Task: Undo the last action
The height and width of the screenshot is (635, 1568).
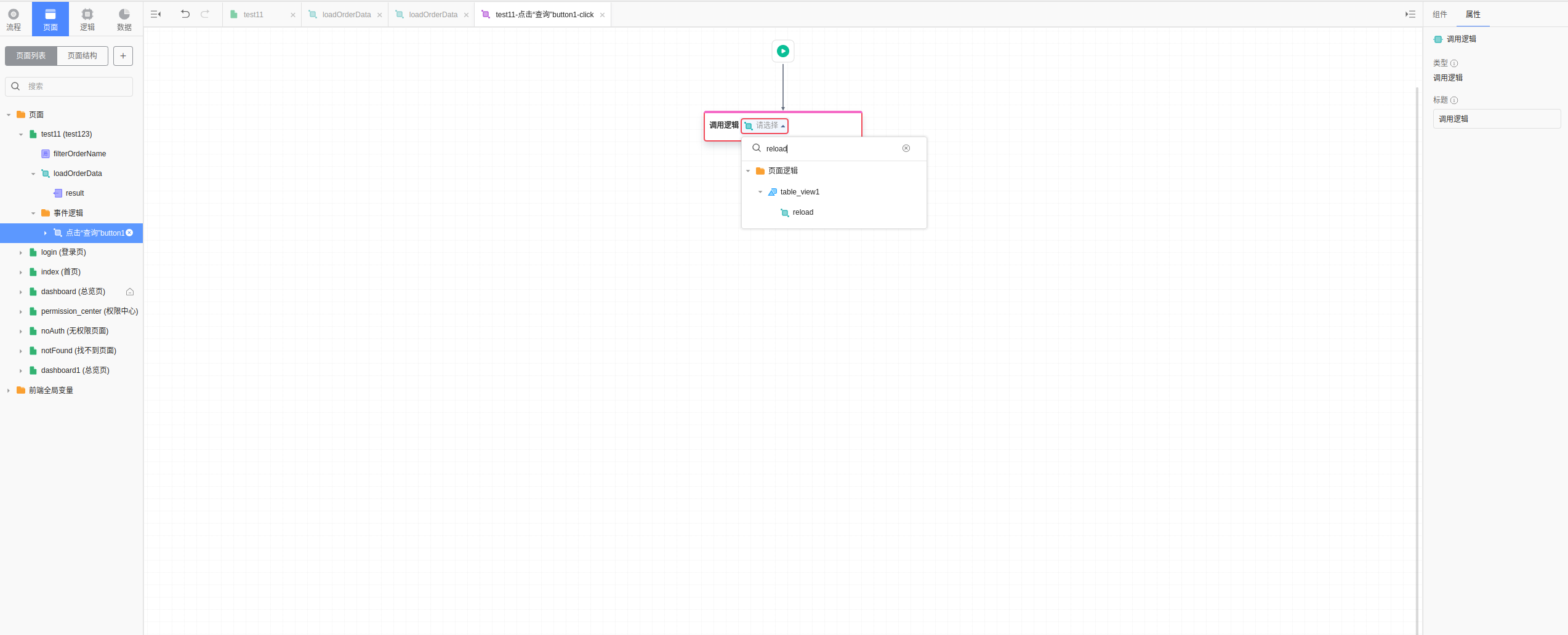Action: point(185,14)
